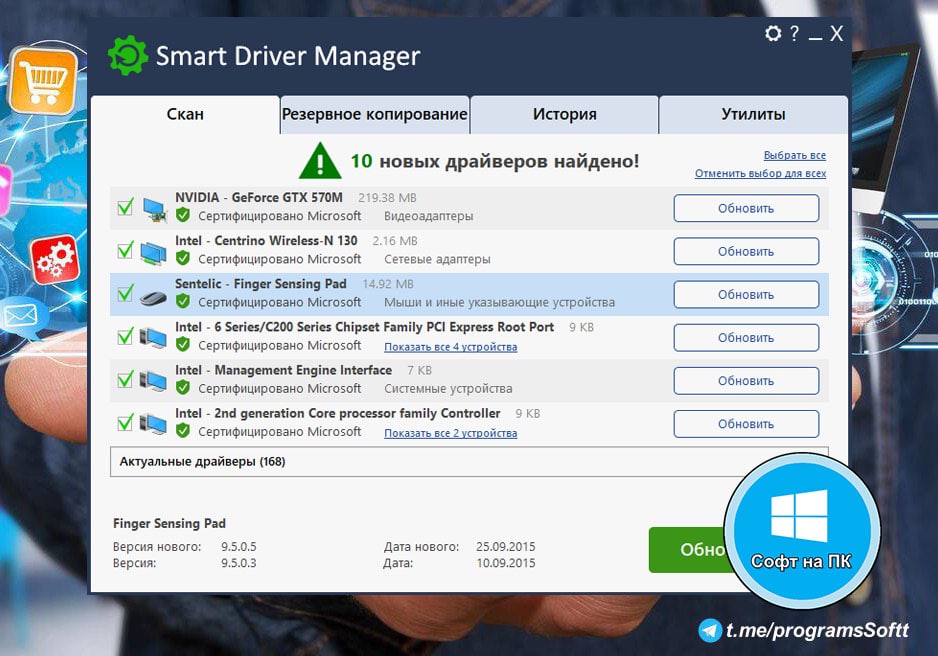
Task: Click the Отменить выбор для всех link
Action: pyautogui.click(x=760, y=173)
